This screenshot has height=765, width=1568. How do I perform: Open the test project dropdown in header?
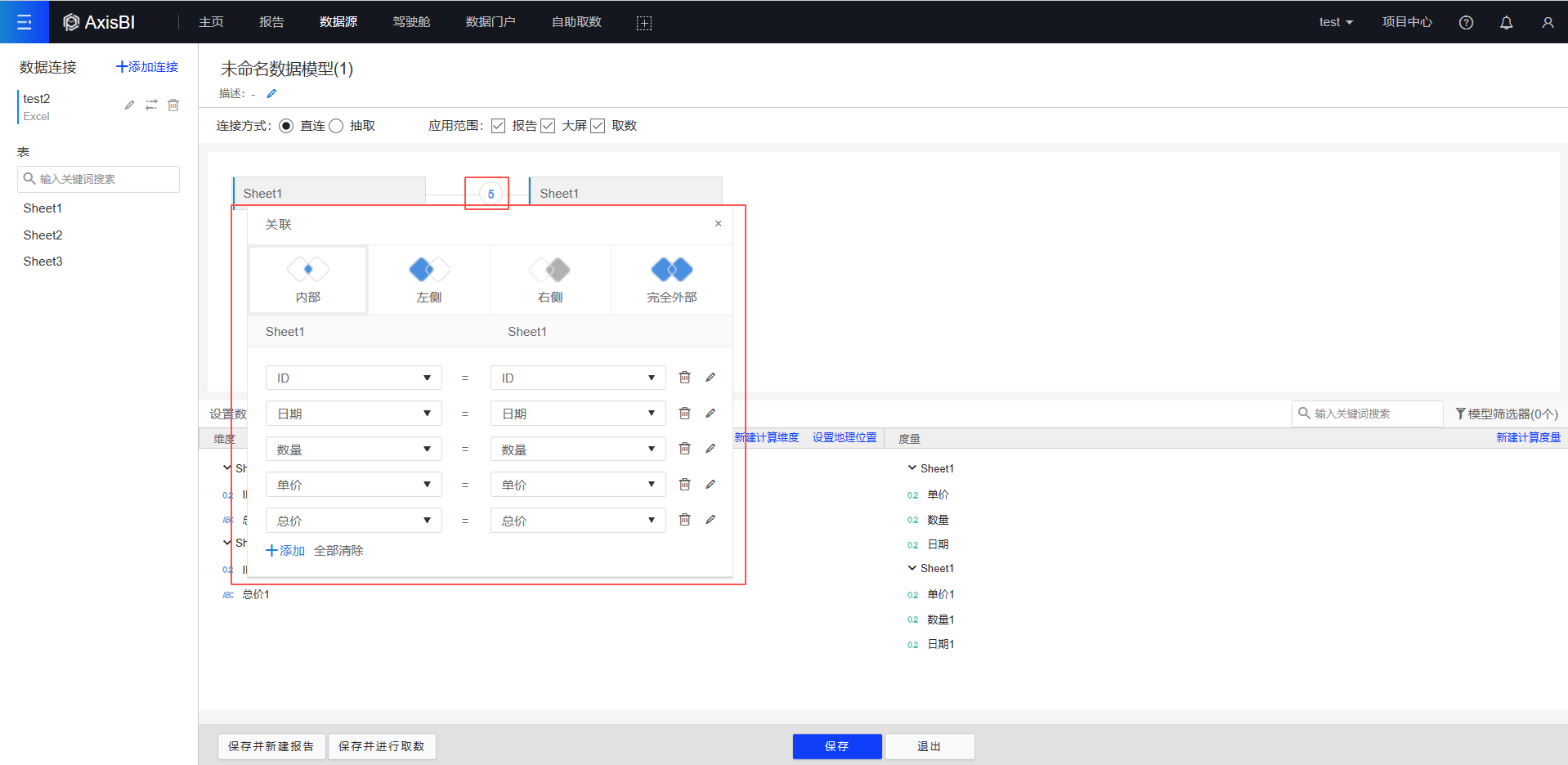(x=1336, y=22)
